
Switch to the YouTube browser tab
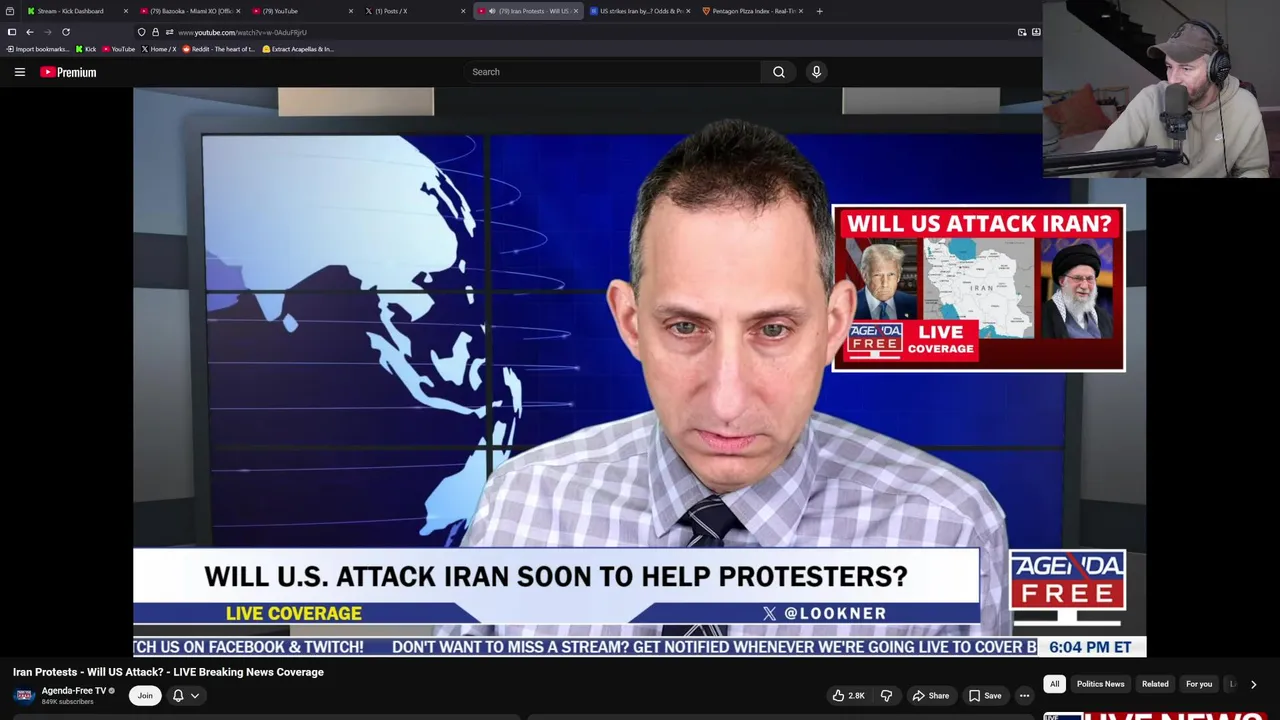(303, 11)
